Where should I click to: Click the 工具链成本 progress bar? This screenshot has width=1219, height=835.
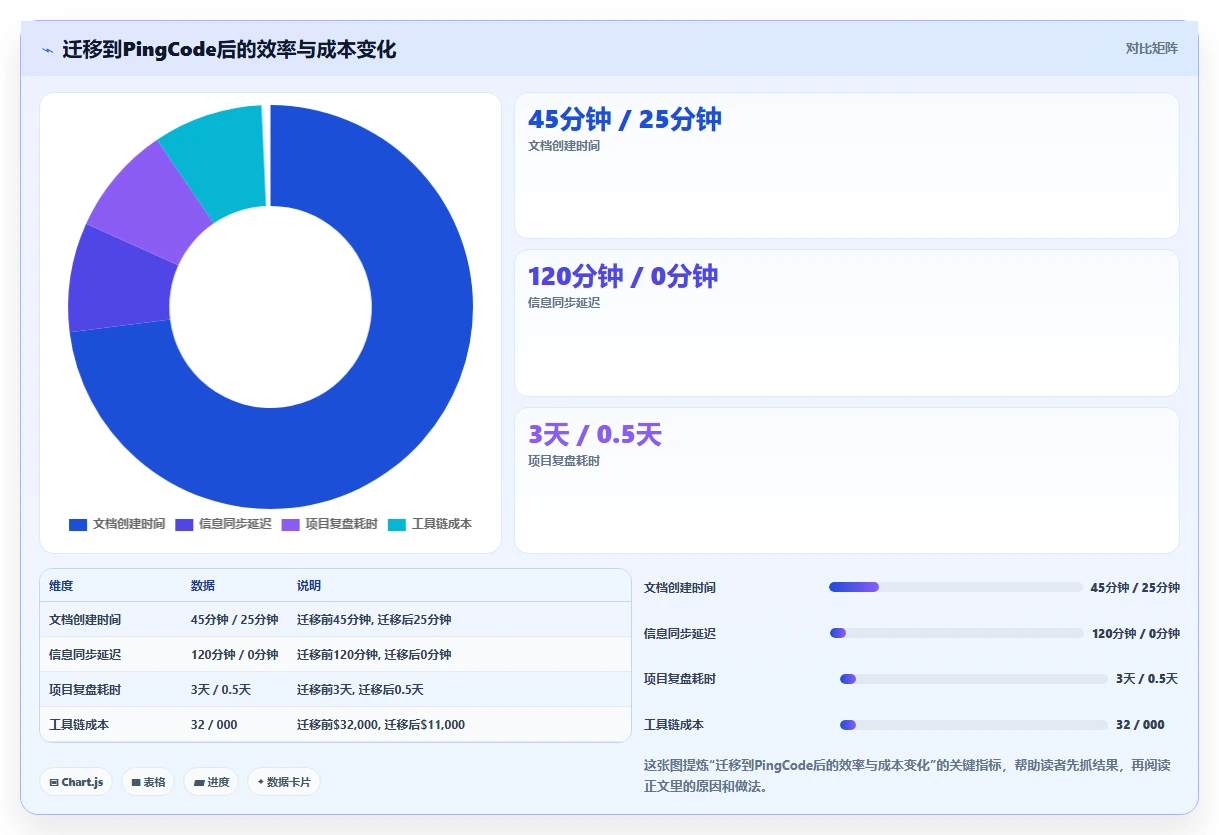tap(974, 725)
